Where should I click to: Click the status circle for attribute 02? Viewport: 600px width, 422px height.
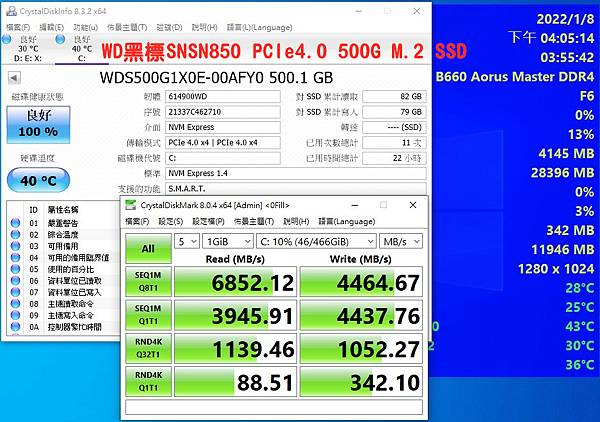(15, 234)
